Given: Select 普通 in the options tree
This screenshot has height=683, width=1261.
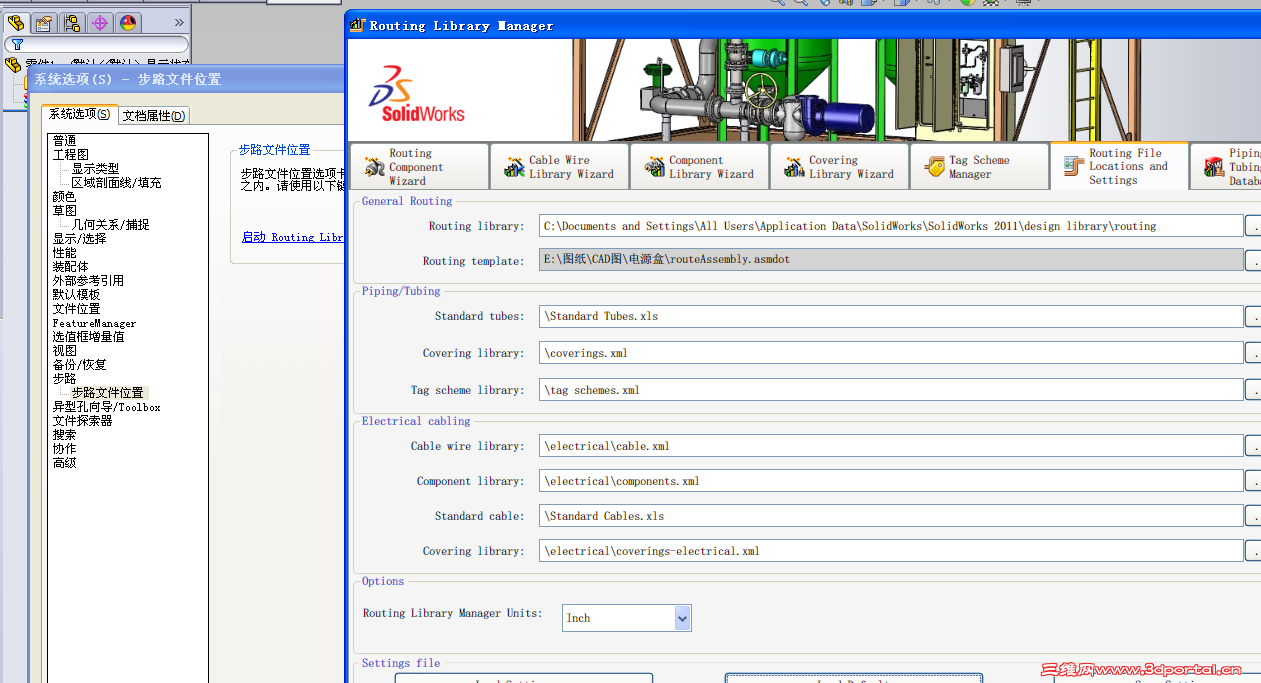Looking at the screenshot, I should (x=64, y=141).
